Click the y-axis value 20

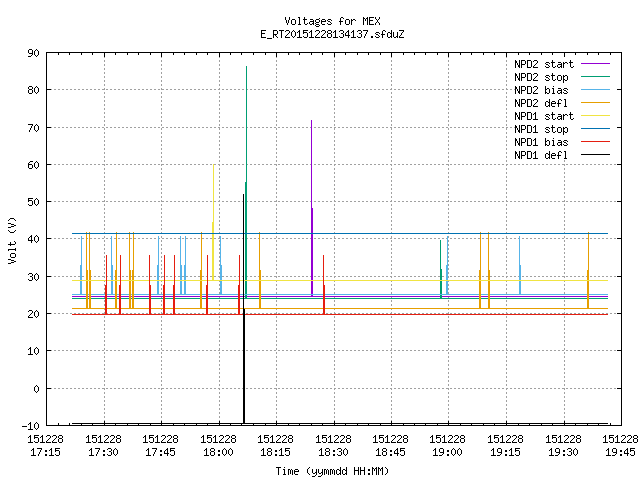coord(33,314)
